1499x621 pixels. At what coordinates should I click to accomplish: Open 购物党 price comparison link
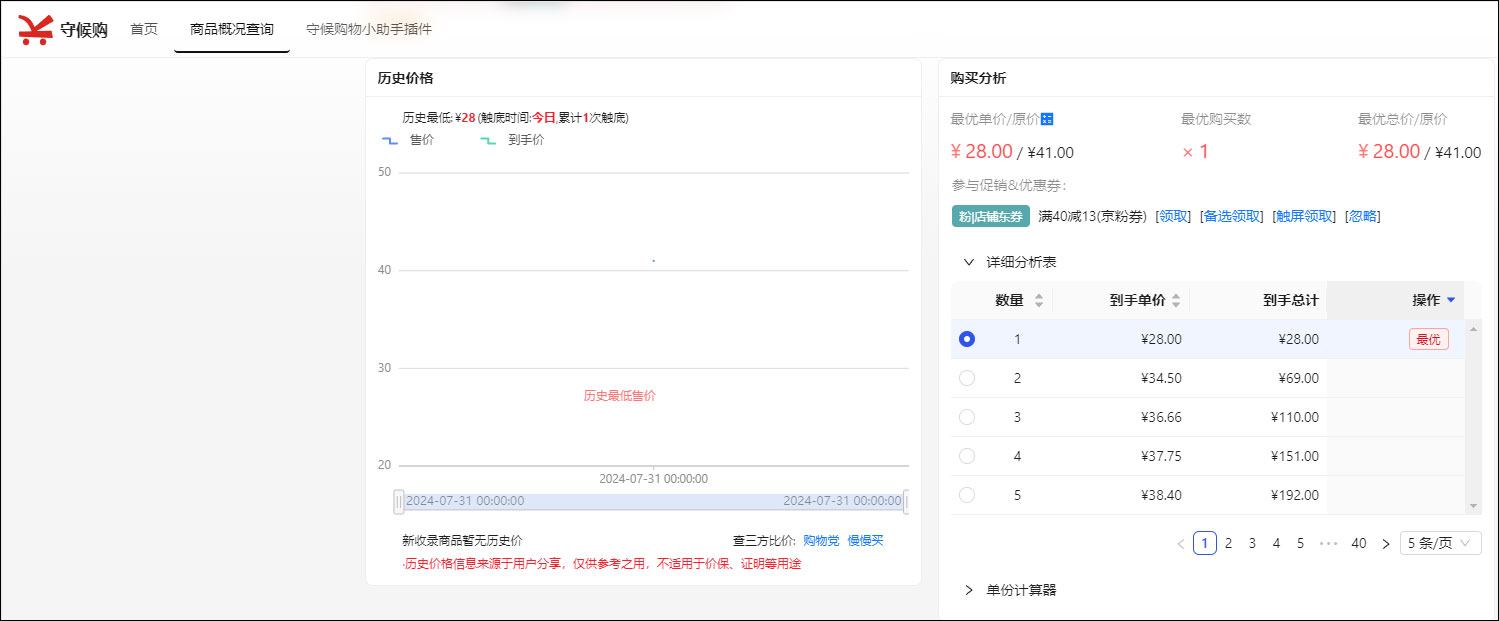coord(821,541)
